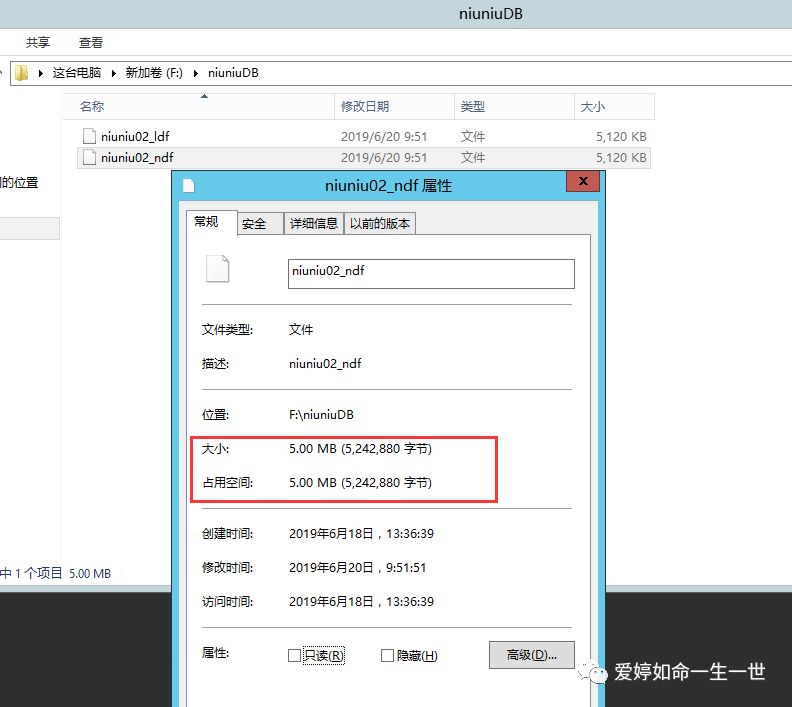Image resolution: width=792 pixels, height=707 pixels.
Task: Click the 5,120 KB size of niuniu02_ldf
Action: (x=621, y=136)
